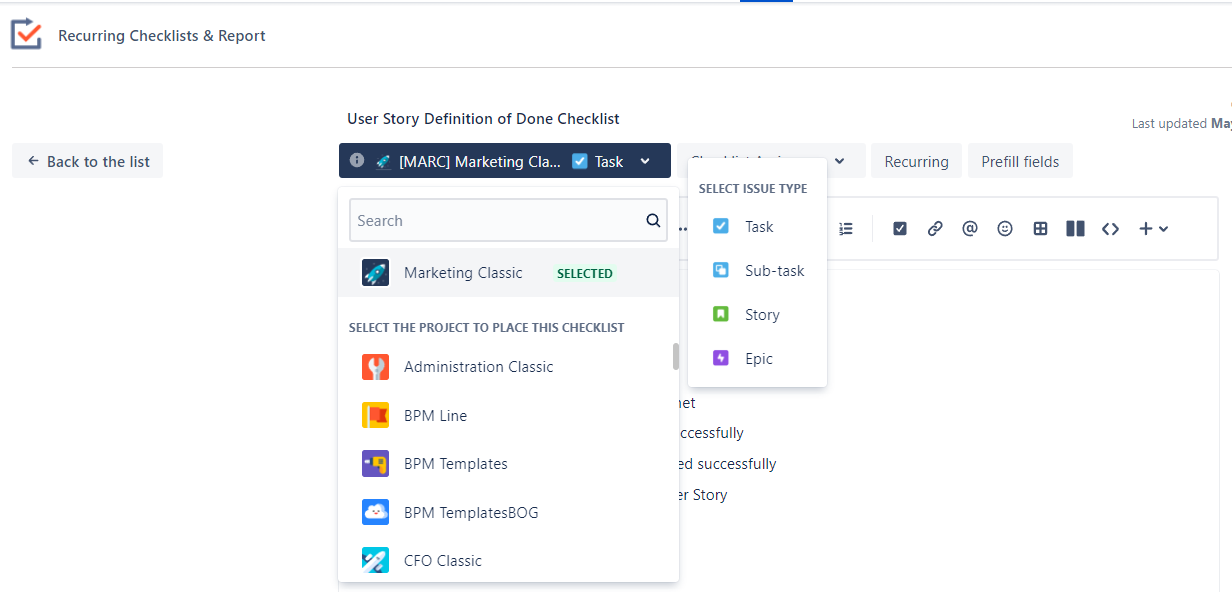
Task: Click the CFO Classic project icon
Action: pyautogui.click(x=375, y=561)
